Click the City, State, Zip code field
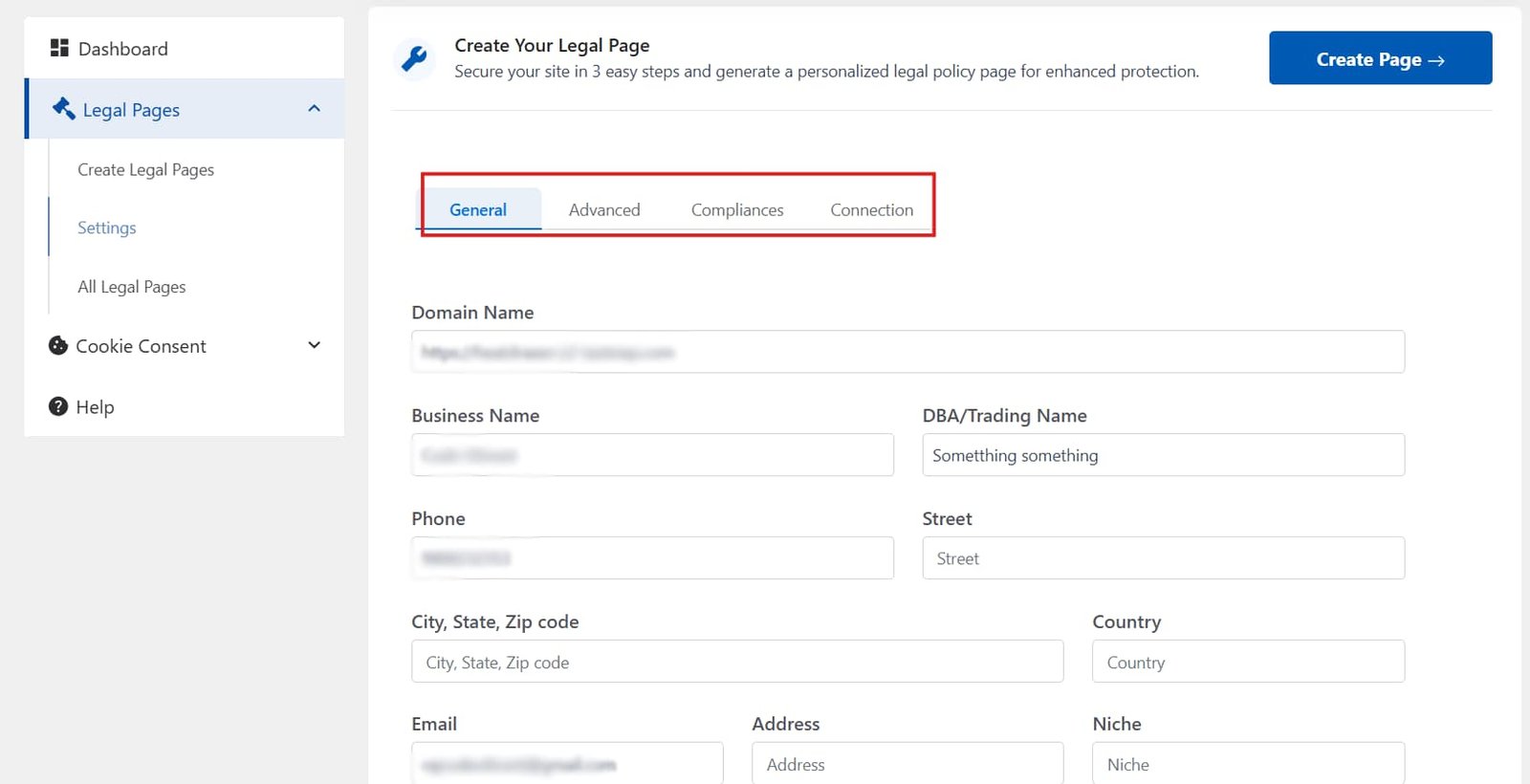This screenshot has width=1530, height=784. pyautogui.click(x=736, y=662)
